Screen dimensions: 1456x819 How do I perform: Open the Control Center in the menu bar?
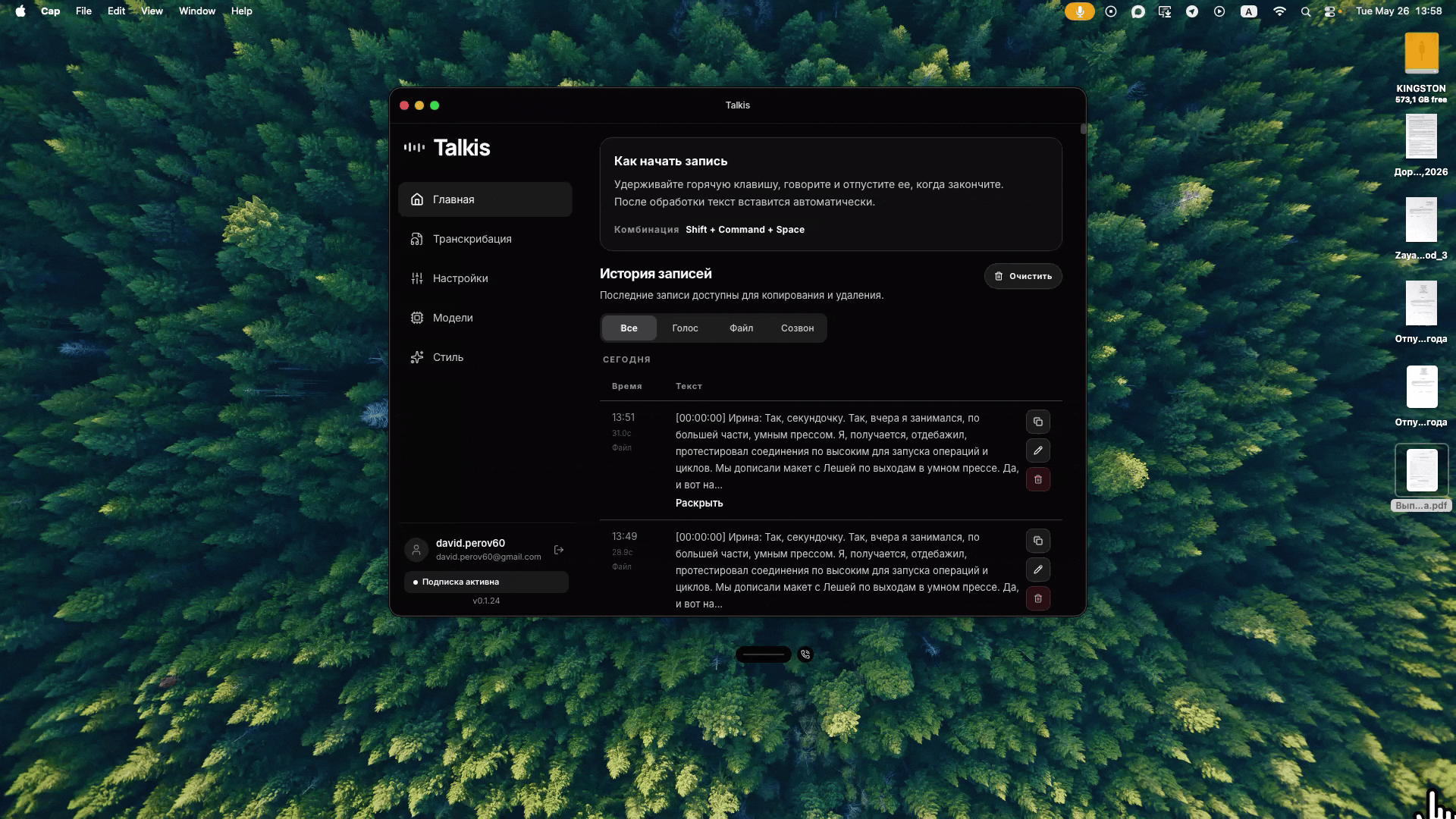(x=1330, y=11)
